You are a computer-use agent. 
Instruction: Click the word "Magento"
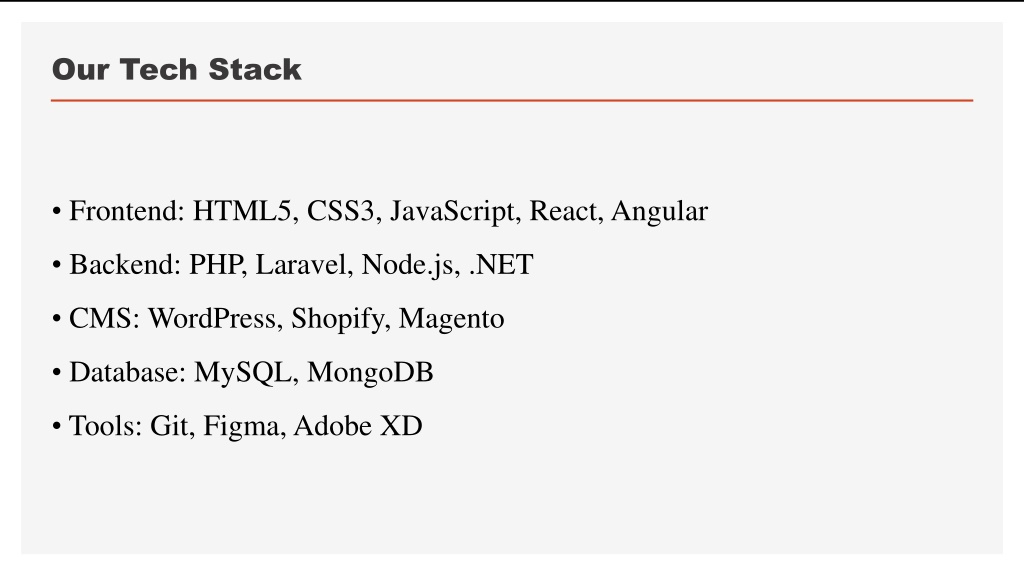coord(451,319)
